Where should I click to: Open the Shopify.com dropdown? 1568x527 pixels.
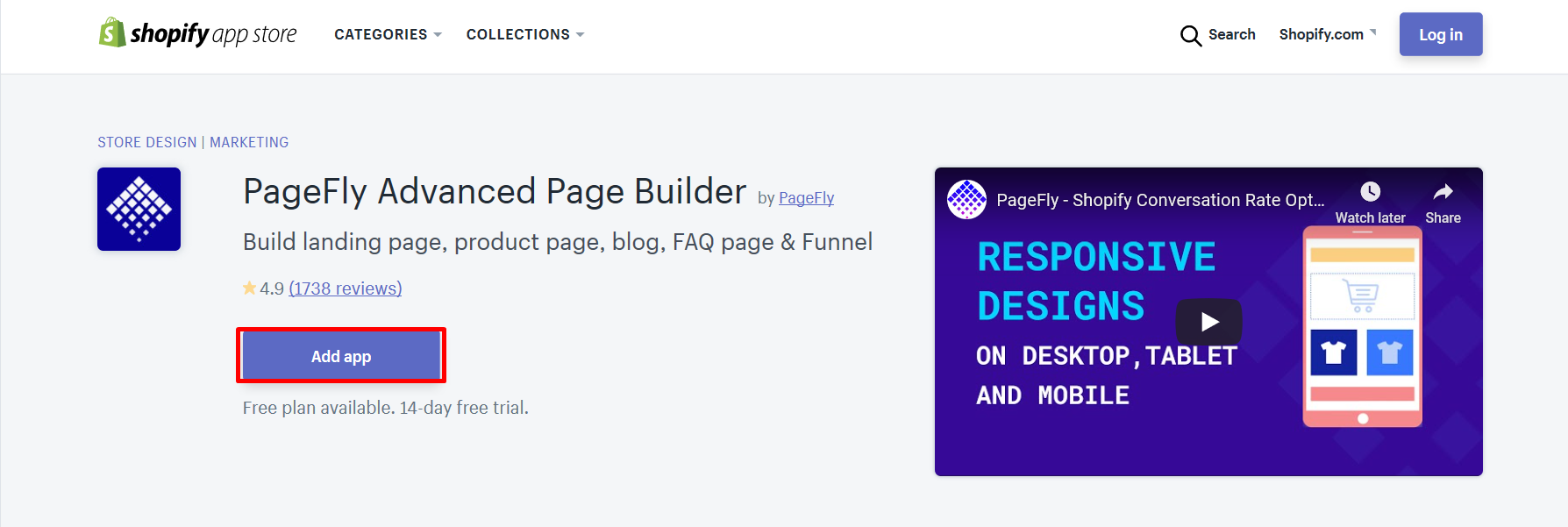1328,34
